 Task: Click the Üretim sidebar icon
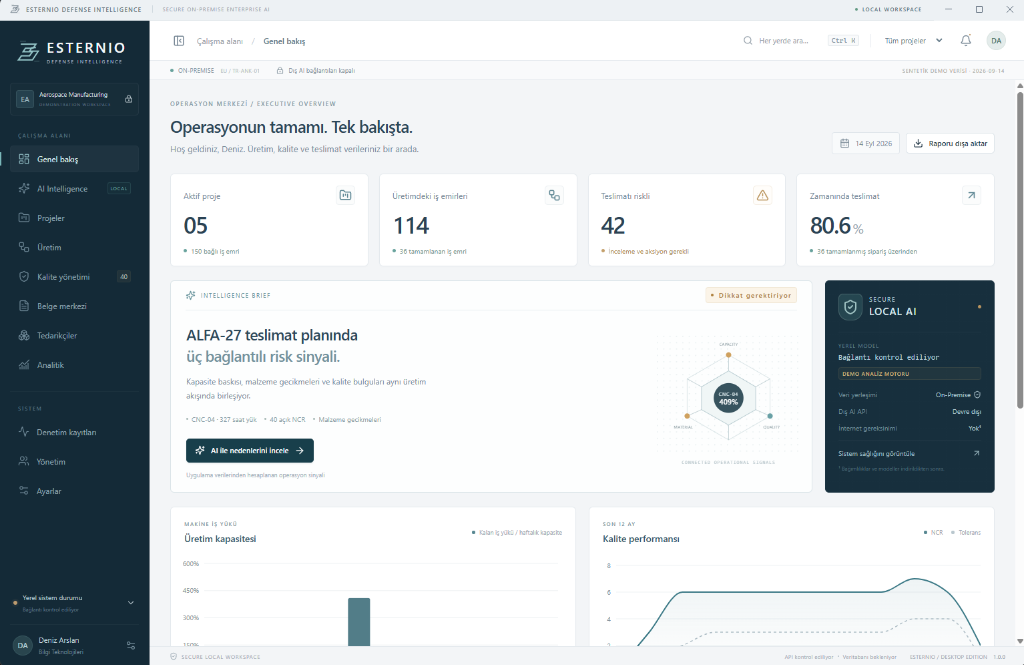(24, 247)
